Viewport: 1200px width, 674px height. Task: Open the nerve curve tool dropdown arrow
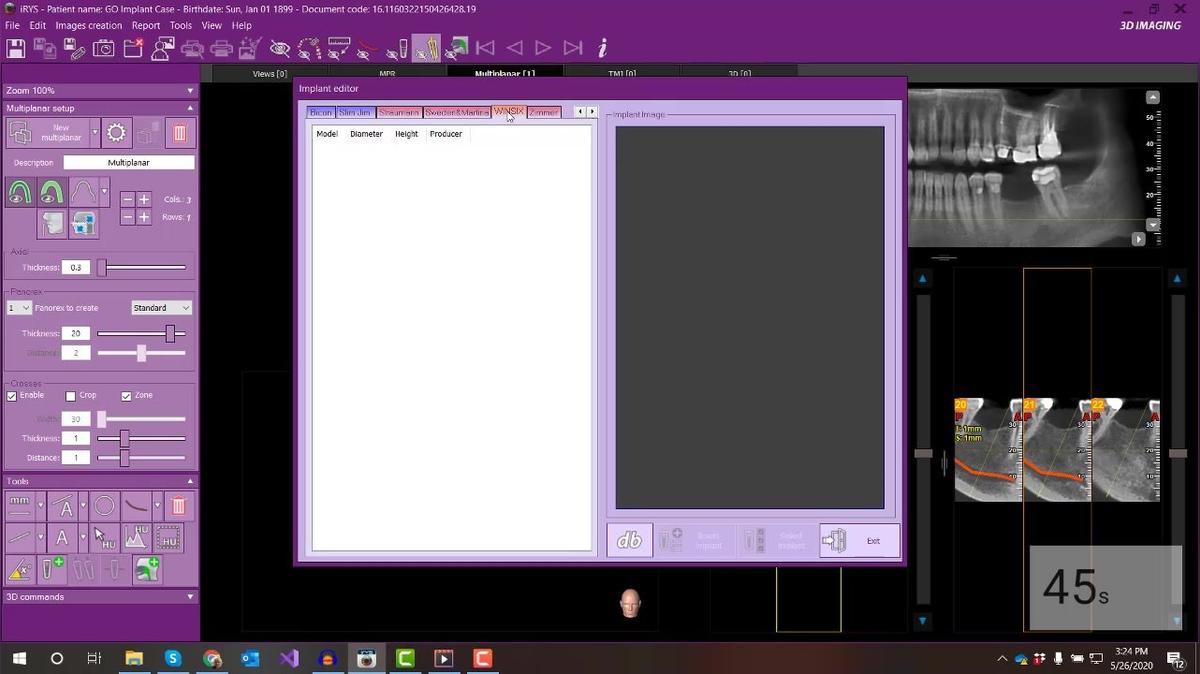tap(155, 506)
